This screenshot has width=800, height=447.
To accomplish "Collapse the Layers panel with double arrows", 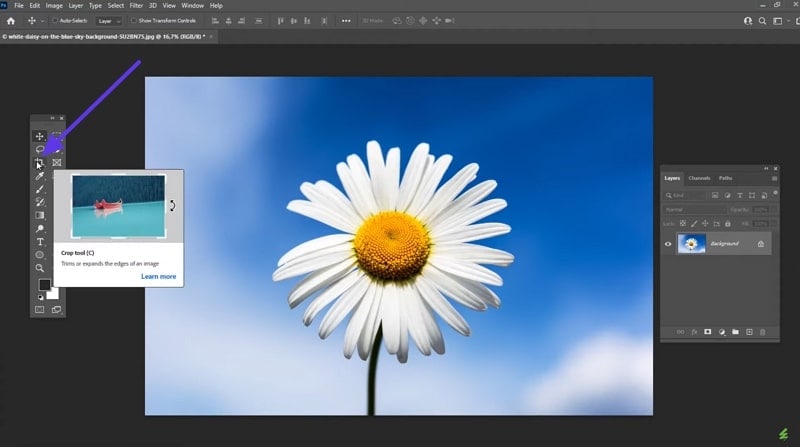I will pos(766,168).
